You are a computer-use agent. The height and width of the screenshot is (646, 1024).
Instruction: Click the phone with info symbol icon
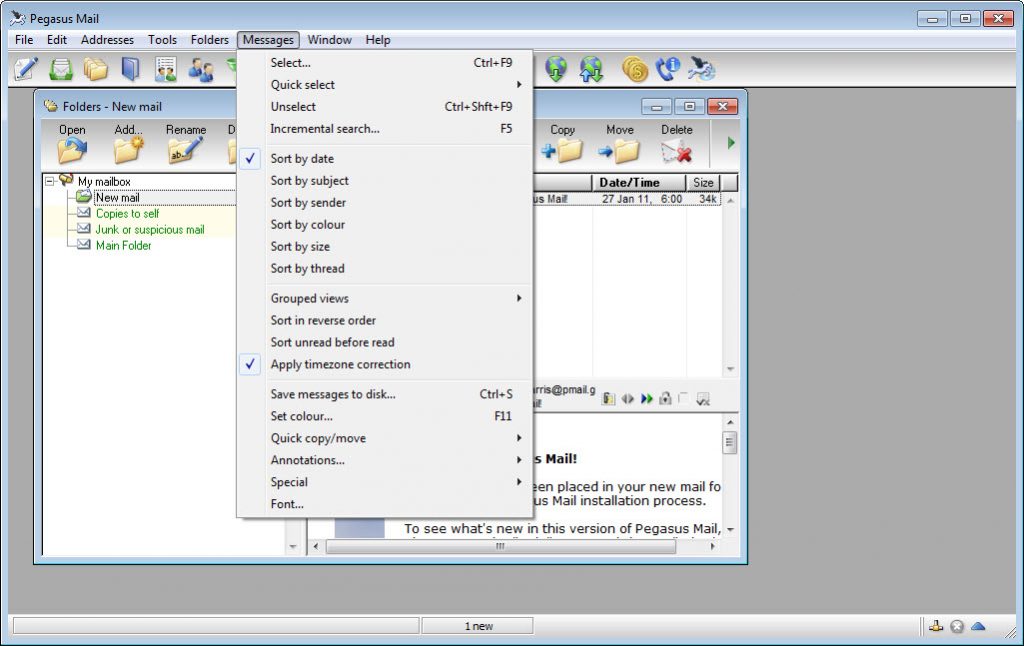(x=668, y=69)
